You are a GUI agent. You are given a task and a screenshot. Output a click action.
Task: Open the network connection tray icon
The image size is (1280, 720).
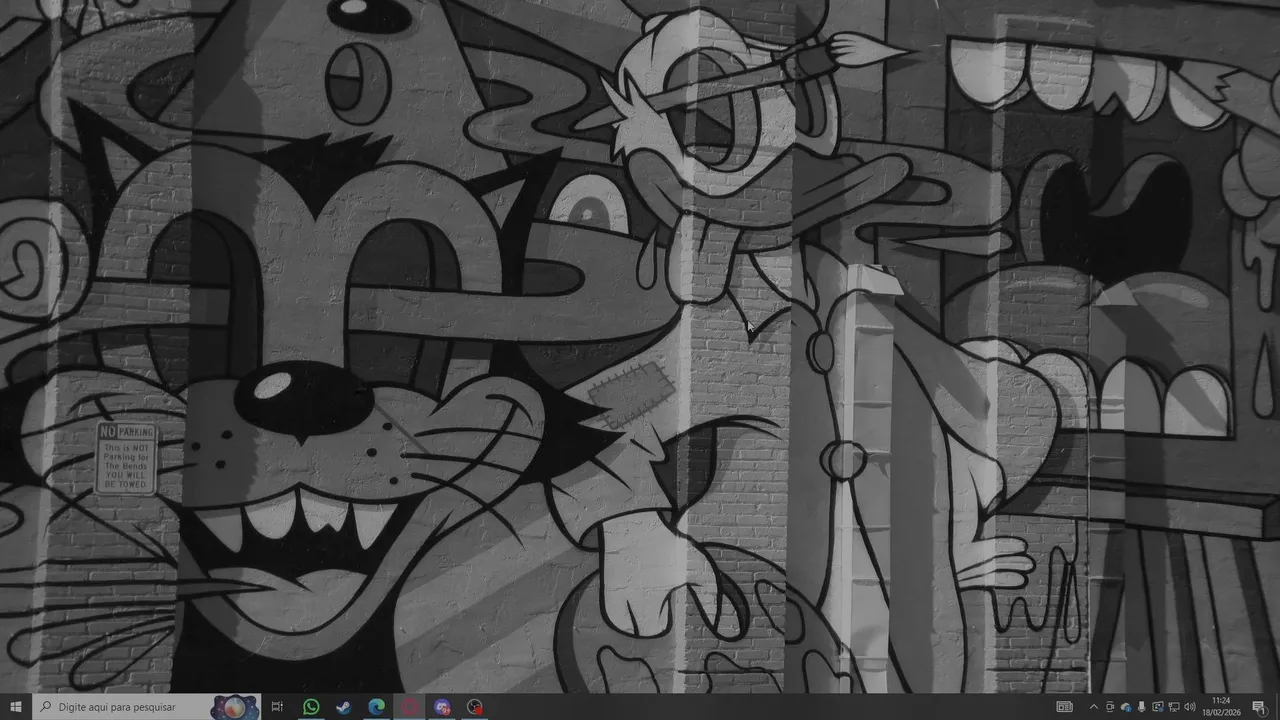click(1174, 707)
